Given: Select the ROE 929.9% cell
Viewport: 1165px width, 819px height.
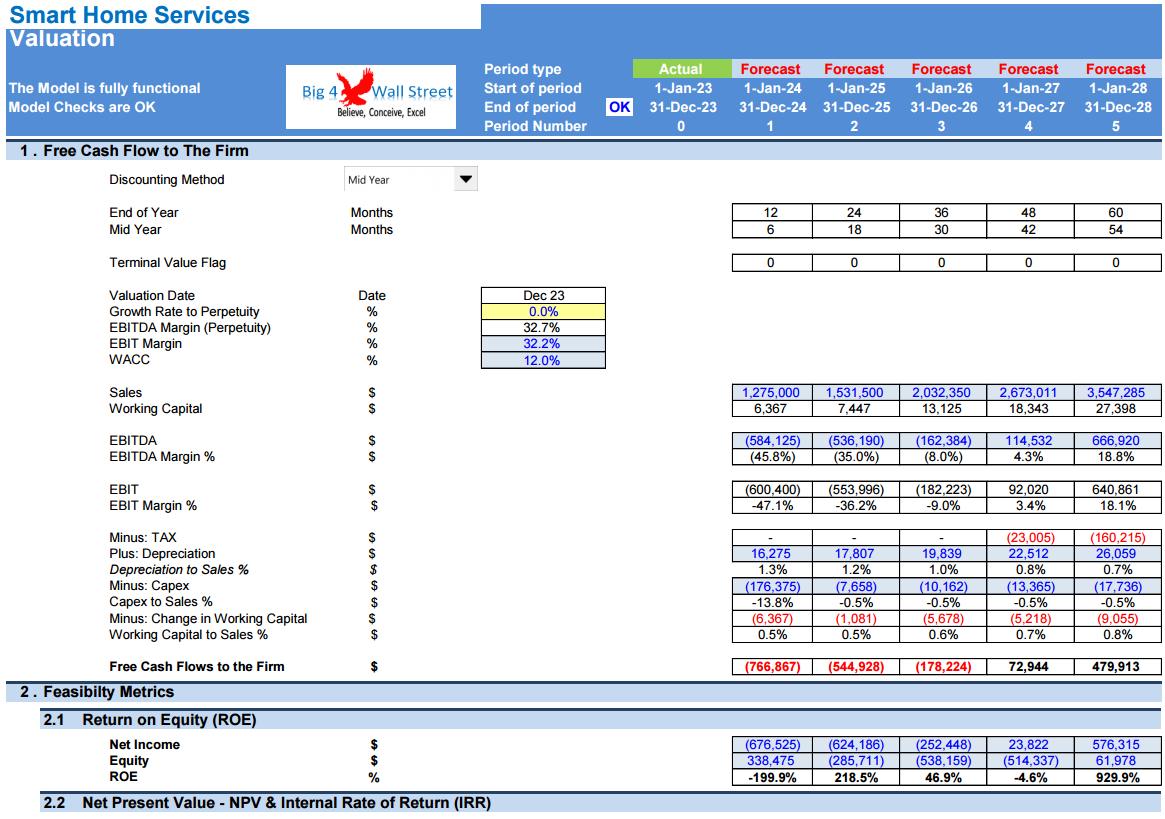Looking at the screenshot, I should point(1117,777).
